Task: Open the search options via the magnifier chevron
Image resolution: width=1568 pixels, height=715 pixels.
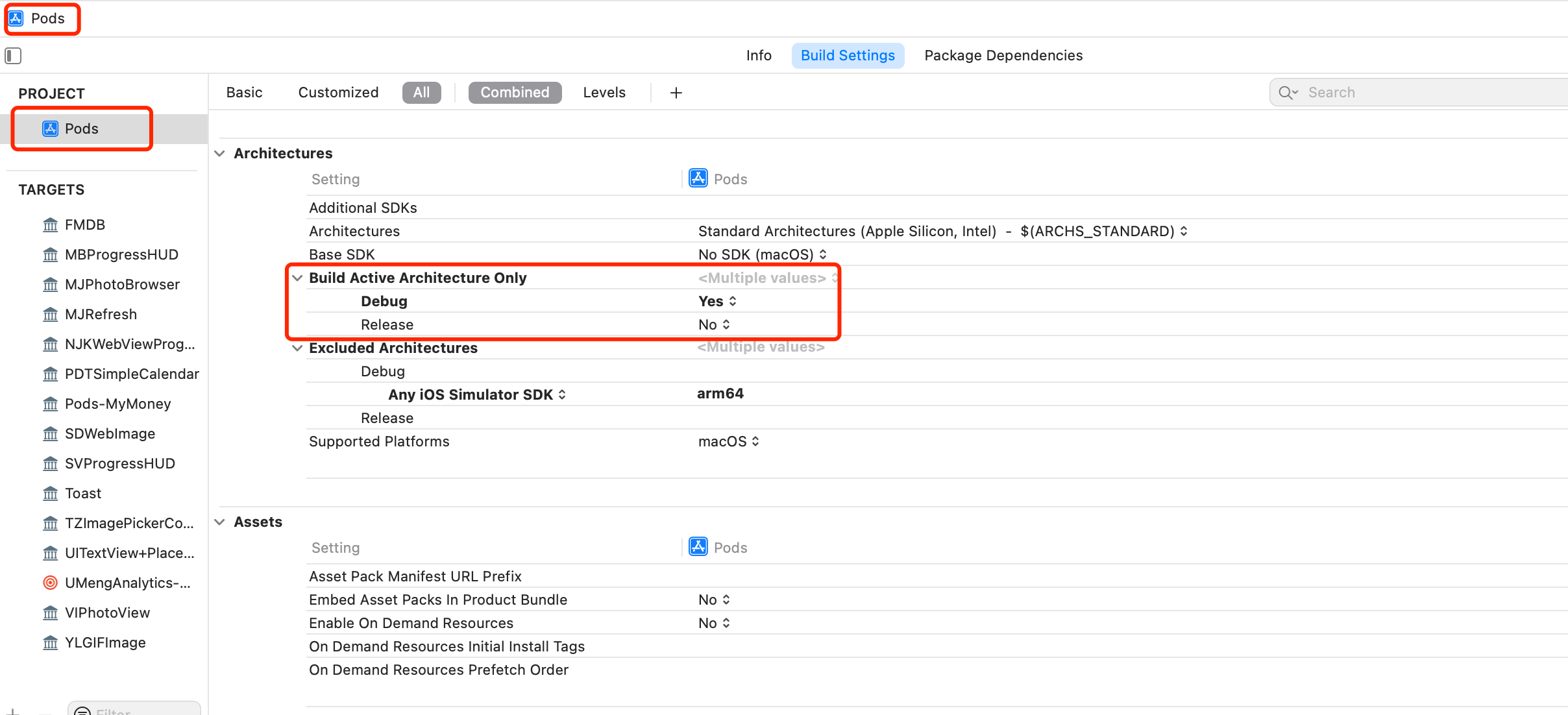Action: (1288, 92)
